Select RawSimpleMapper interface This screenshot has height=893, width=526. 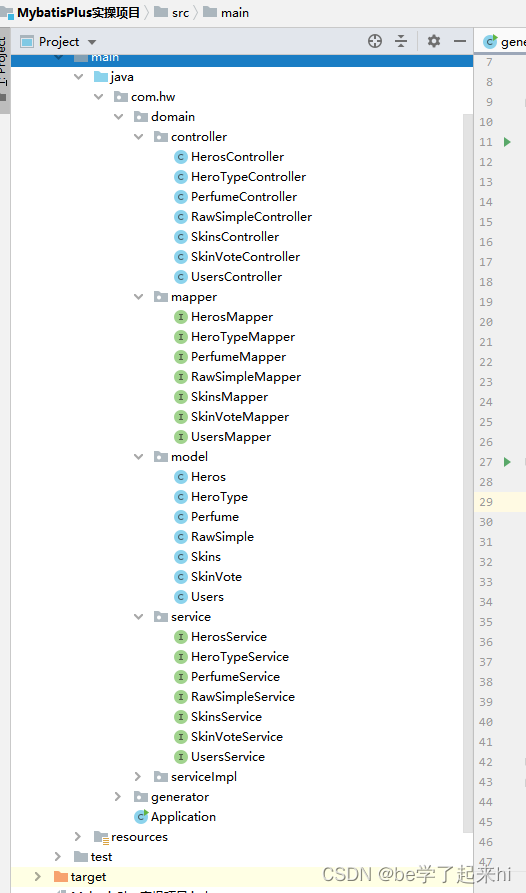pyautogui.click(x=246, y=377)
